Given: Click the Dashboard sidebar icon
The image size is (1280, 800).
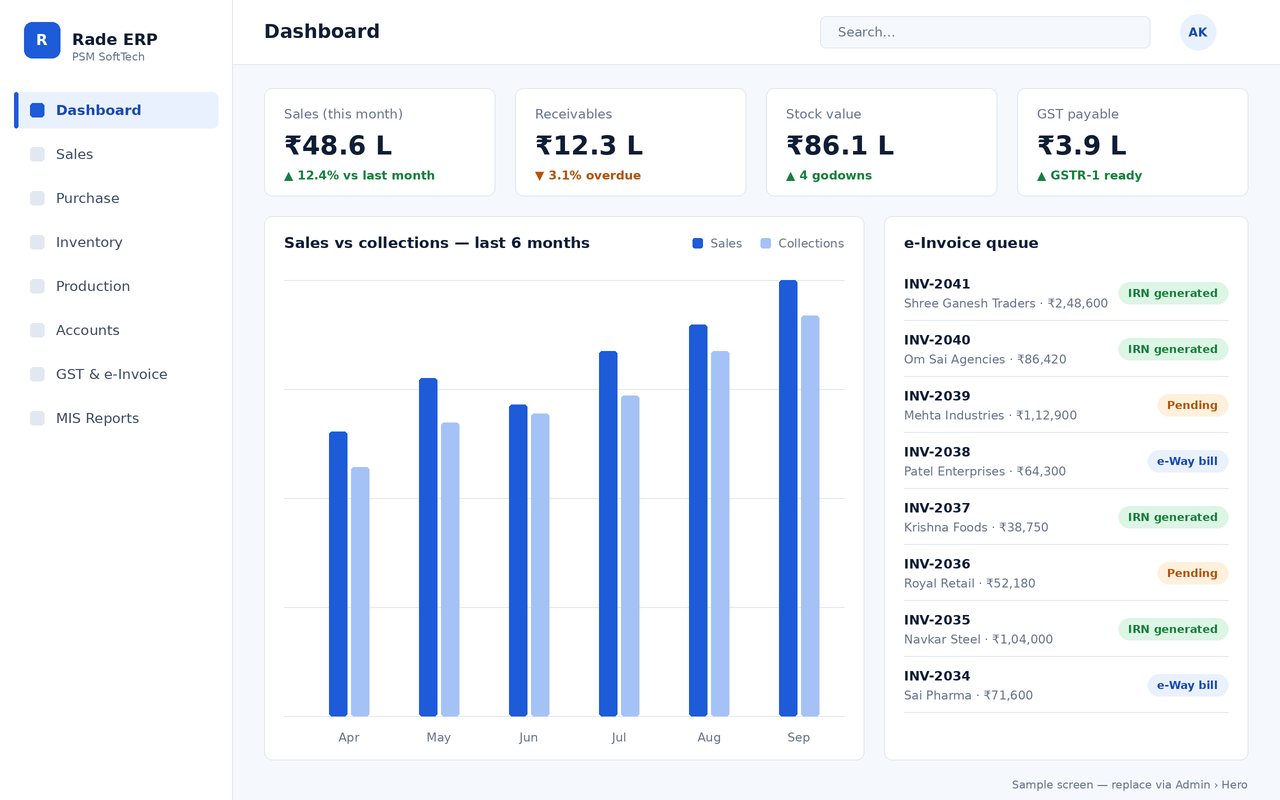Looking at the screenshot, I should point(37,110).
